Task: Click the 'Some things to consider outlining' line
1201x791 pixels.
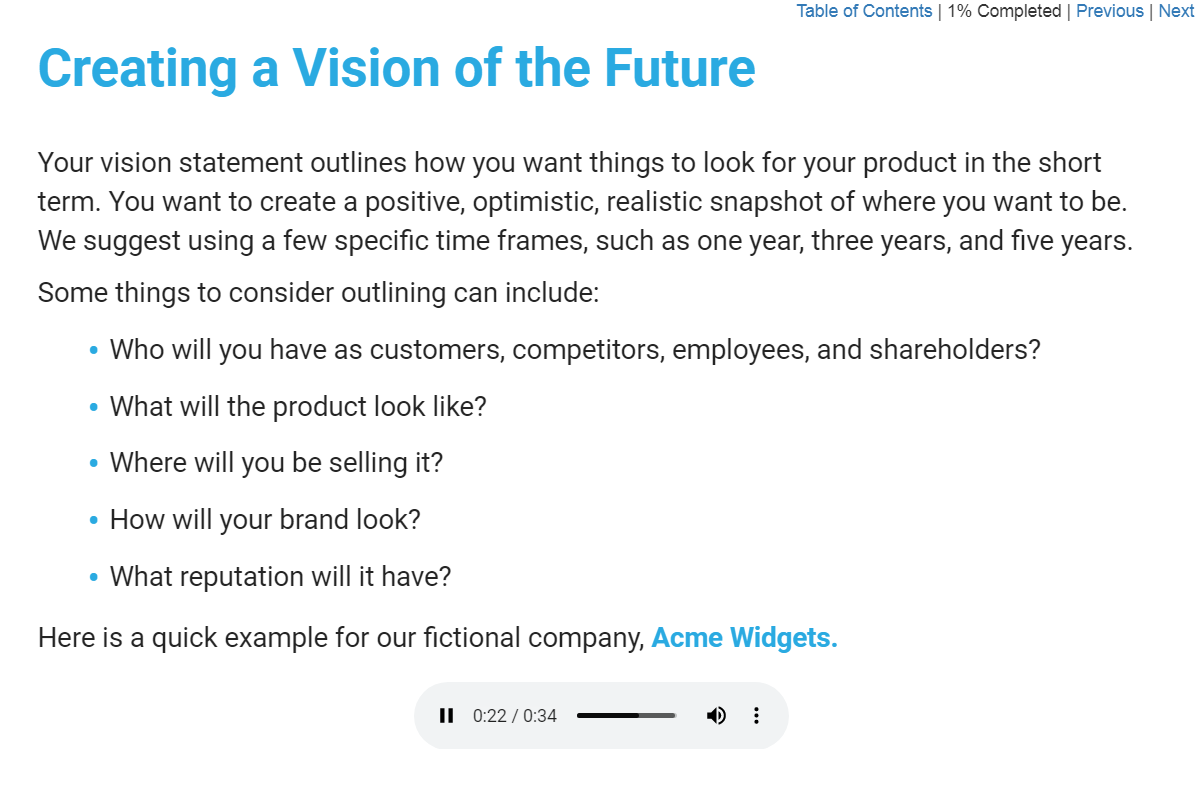Action: (318, 293)
